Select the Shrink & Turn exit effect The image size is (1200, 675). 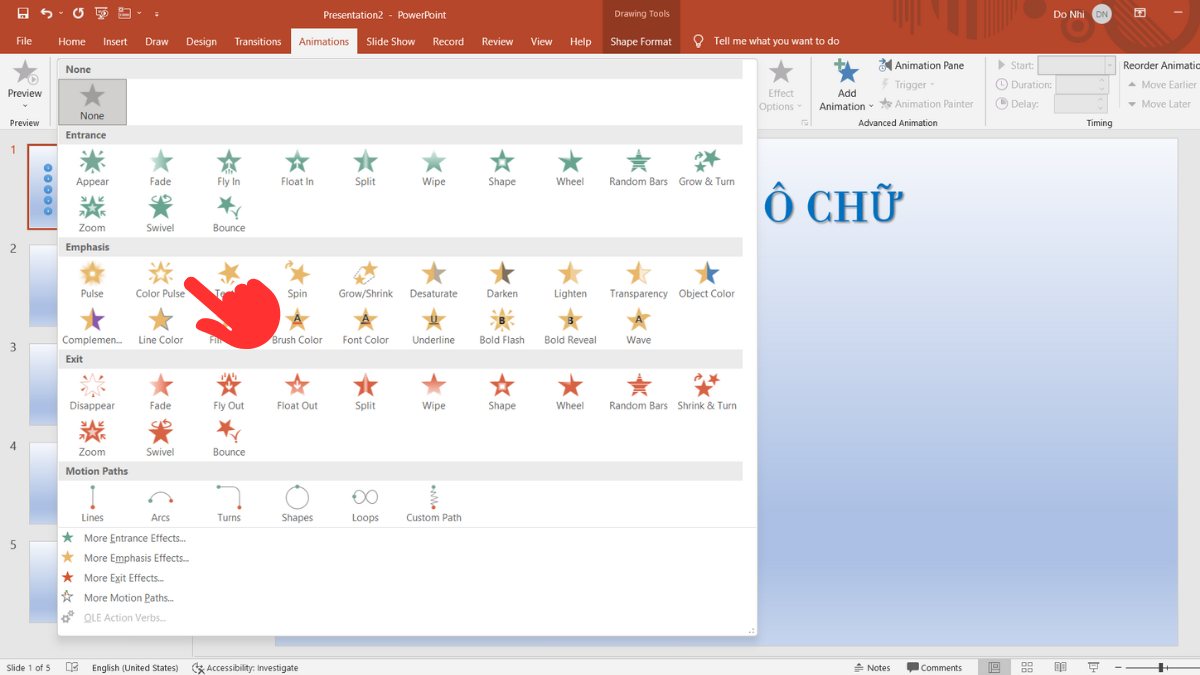click(707, 392)
